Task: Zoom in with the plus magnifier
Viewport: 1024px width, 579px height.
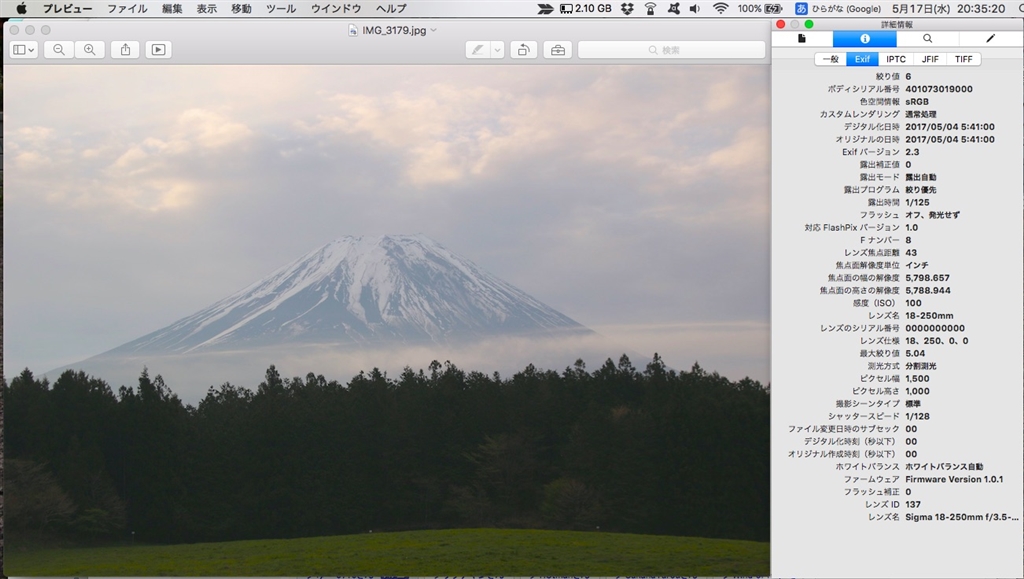Action: pos(89,50)
